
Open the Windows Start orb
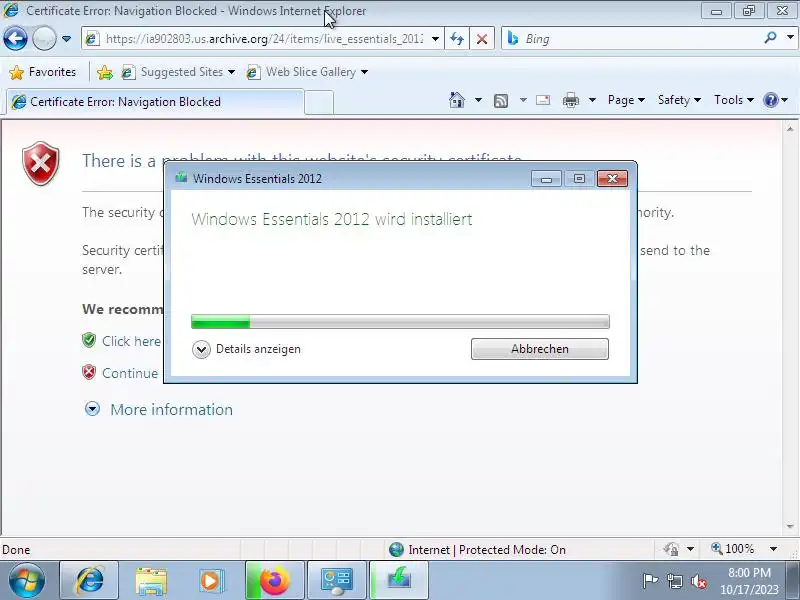tap(26, 581)
